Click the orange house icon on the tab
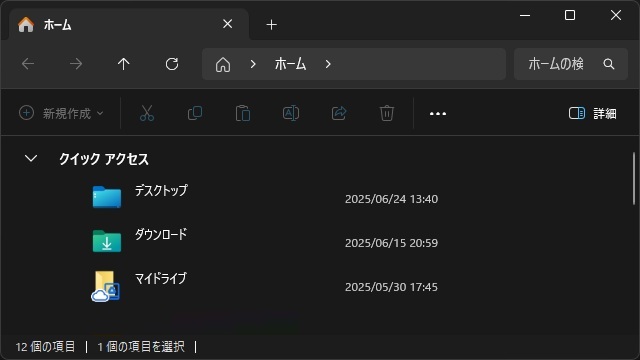This screenshot has height=360, width=640. coord(26,24)
